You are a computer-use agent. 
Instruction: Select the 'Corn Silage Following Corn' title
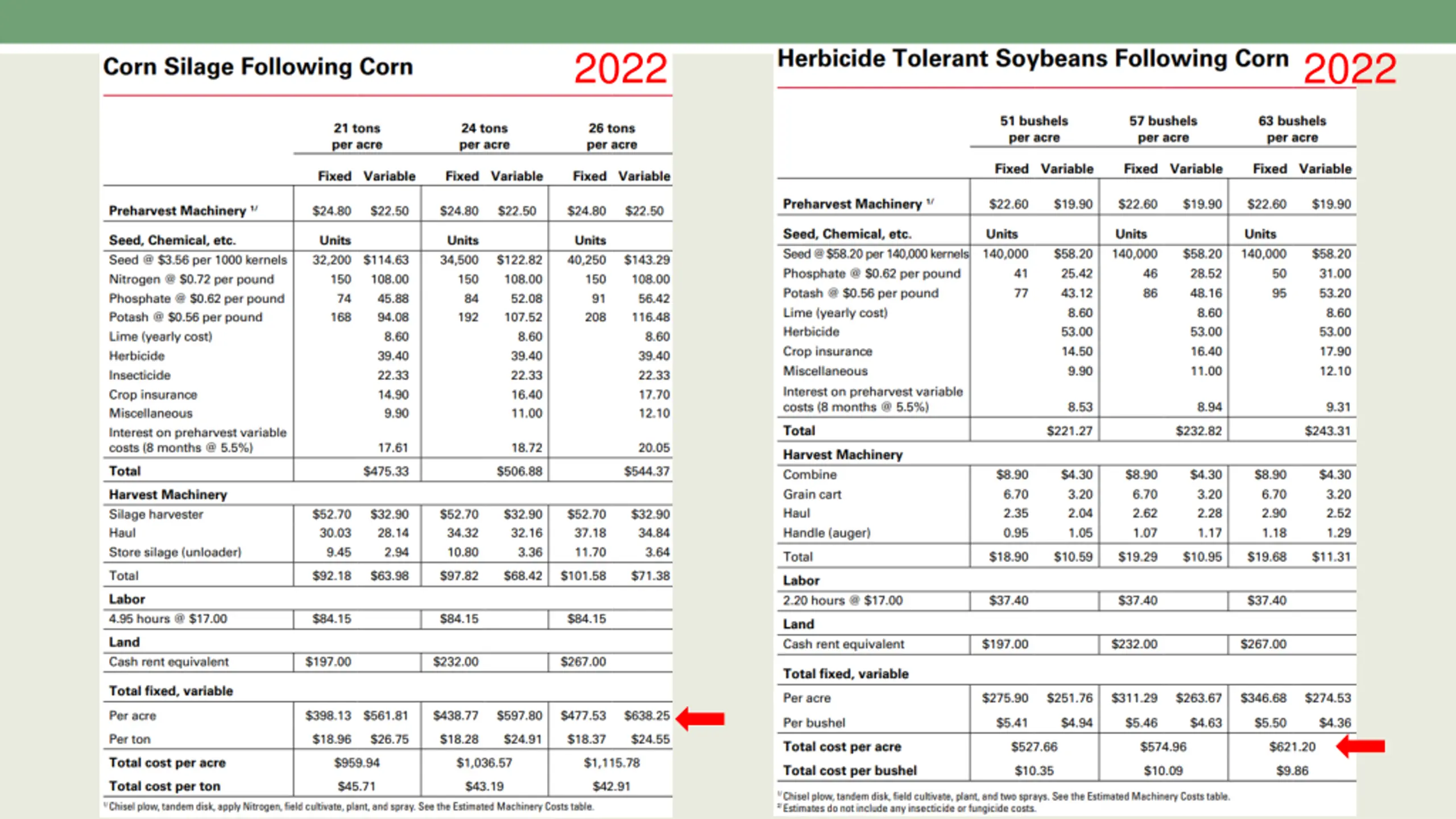[x=258, y=68]
